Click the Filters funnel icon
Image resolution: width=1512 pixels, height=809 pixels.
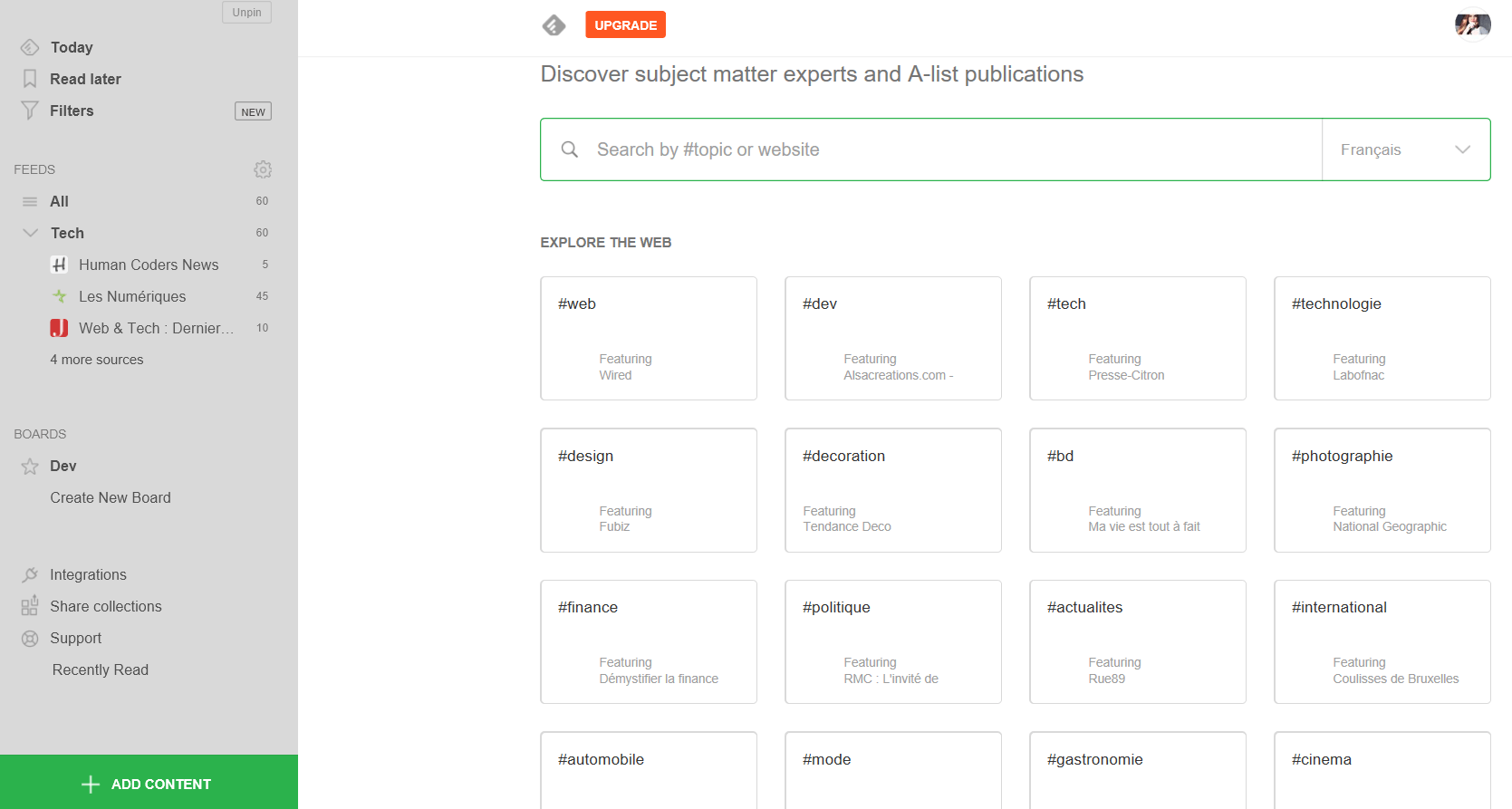click(x=30, y=111)
